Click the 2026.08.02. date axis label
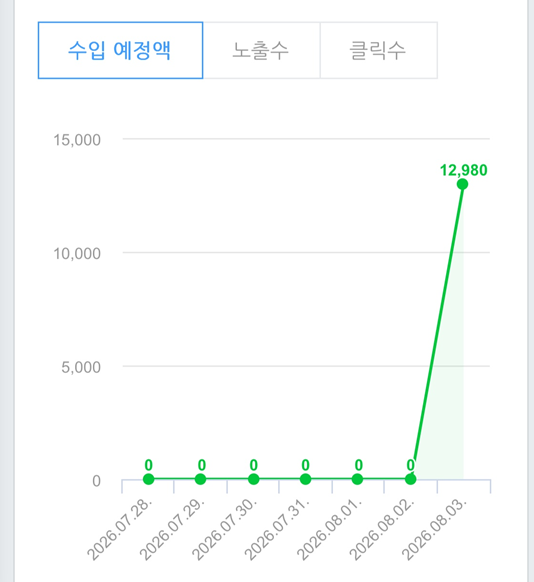Image resolution: width=534 pixels, height=582 pixels. click(382, 529)
